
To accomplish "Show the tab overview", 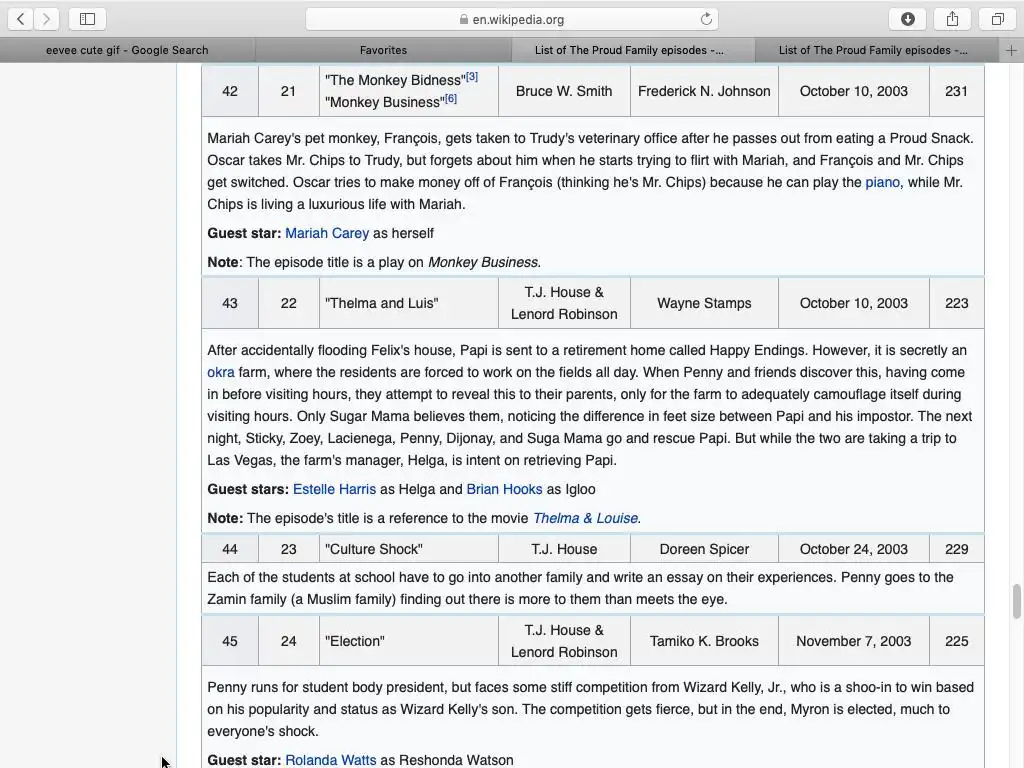I will tap(997, 19).
